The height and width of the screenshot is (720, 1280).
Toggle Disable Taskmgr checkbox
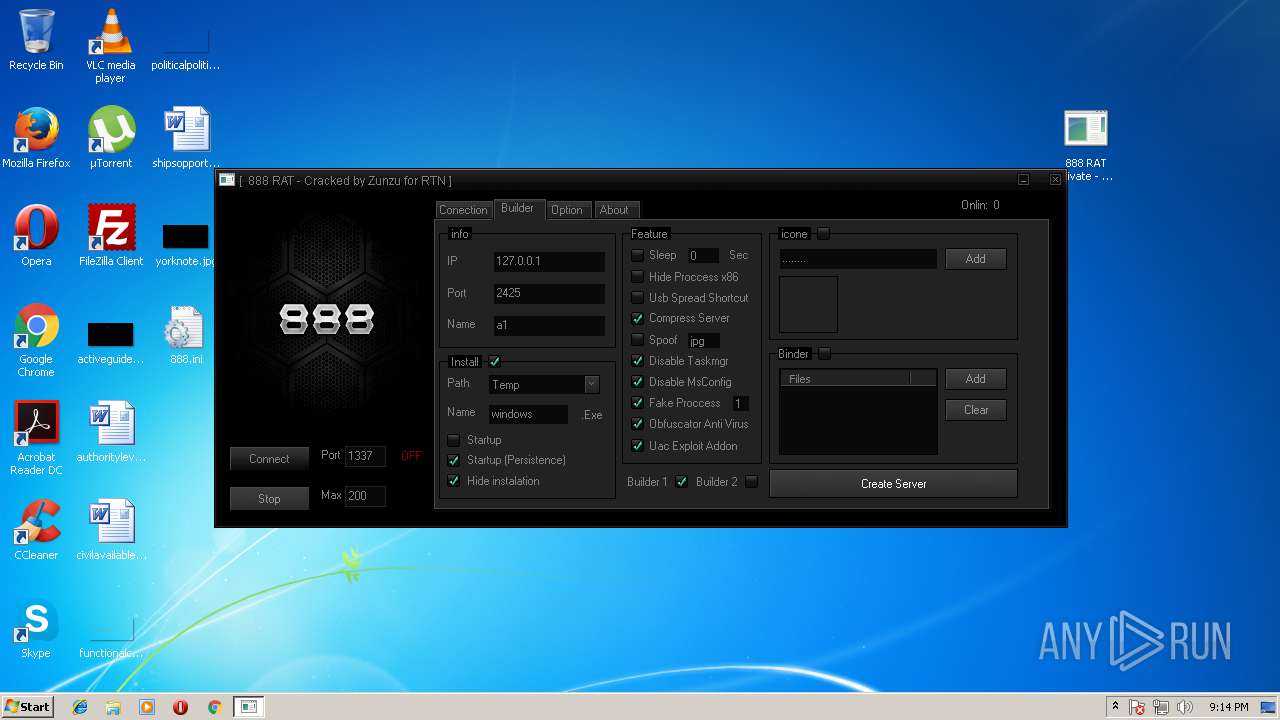tap(637, 361)
